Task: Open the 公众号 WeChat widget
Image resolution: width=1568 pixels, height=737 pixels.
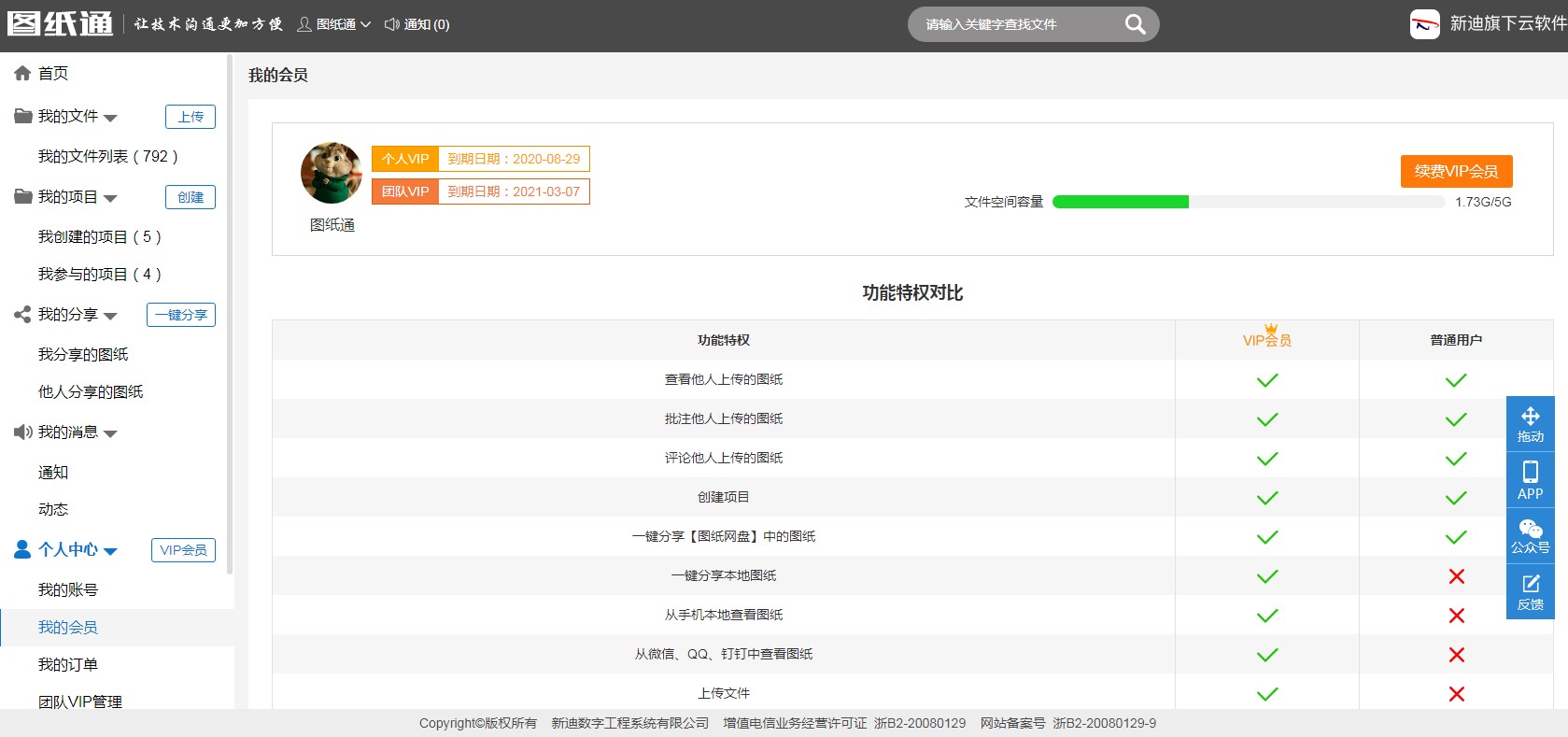Action: [x=1531, y=536]
